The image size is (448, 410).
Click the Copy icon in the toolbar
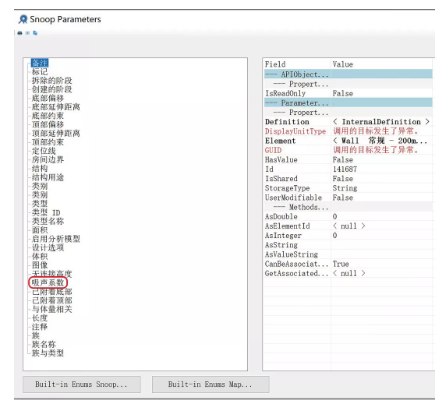[35, 33]
